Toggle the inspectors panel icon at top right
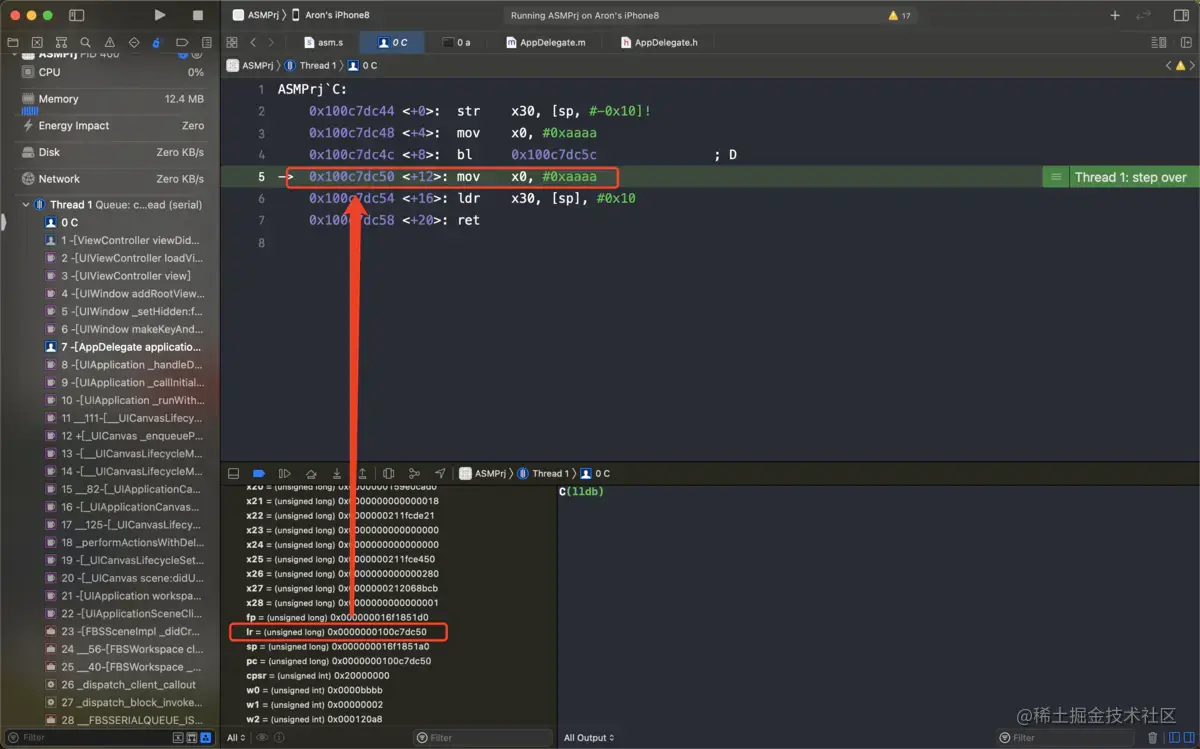 (x=1181, y=15)
